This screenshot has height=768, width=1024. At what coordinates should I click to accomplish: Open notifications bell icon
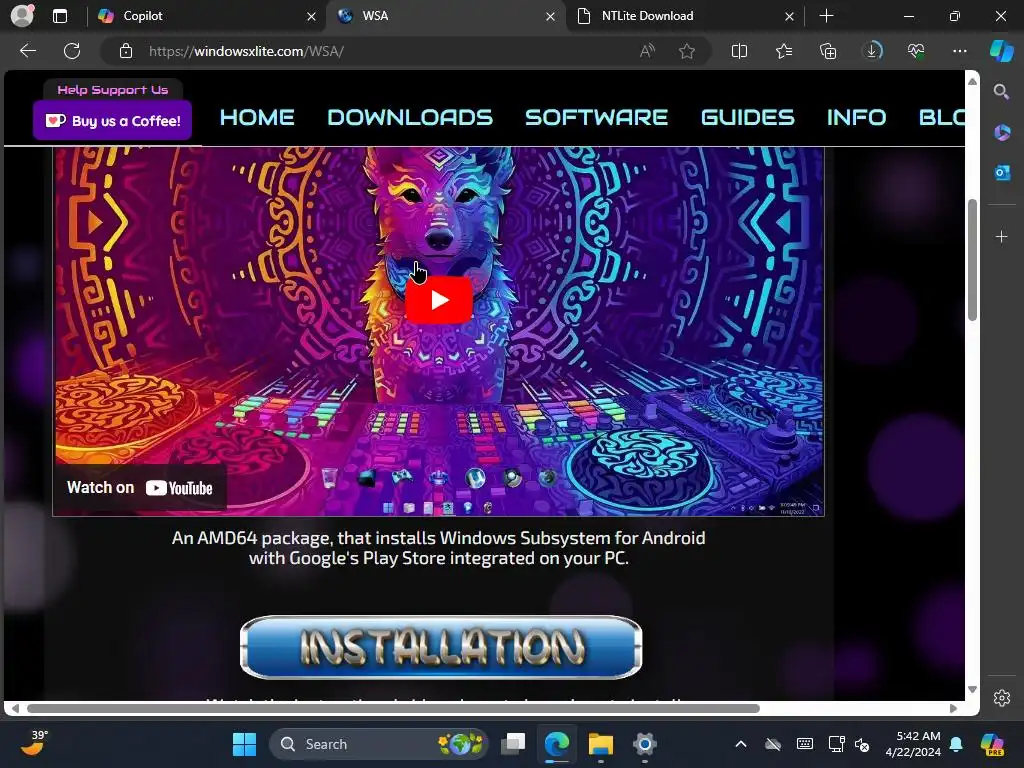[956, 744]
